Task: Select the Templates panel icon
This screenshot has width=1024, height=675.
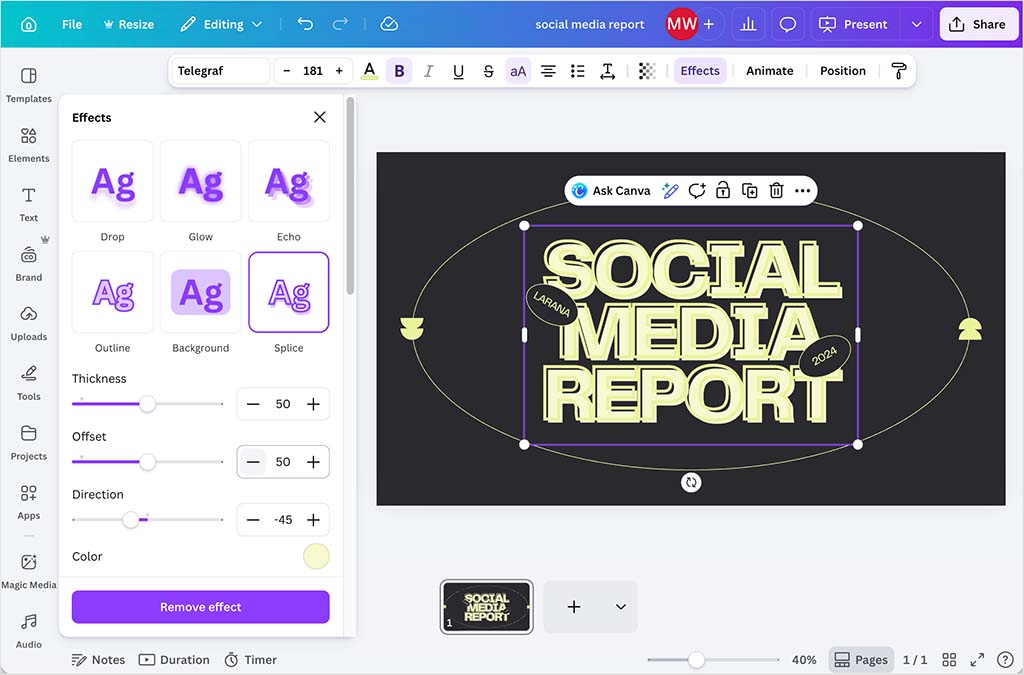Action: pos(28,85)
